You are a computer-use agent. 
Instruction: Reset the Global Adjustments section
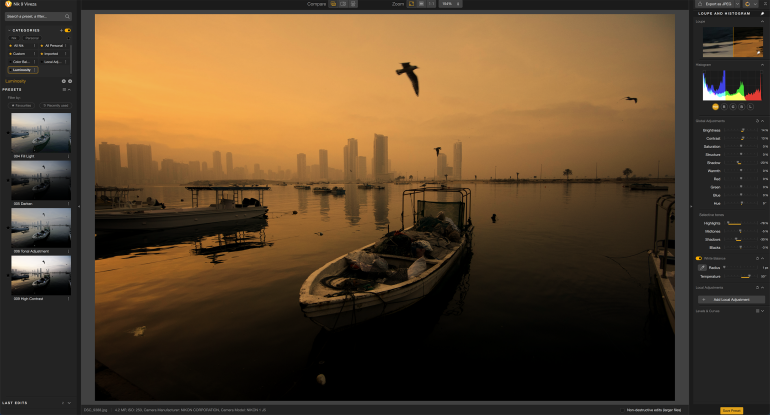coord(757,121)
